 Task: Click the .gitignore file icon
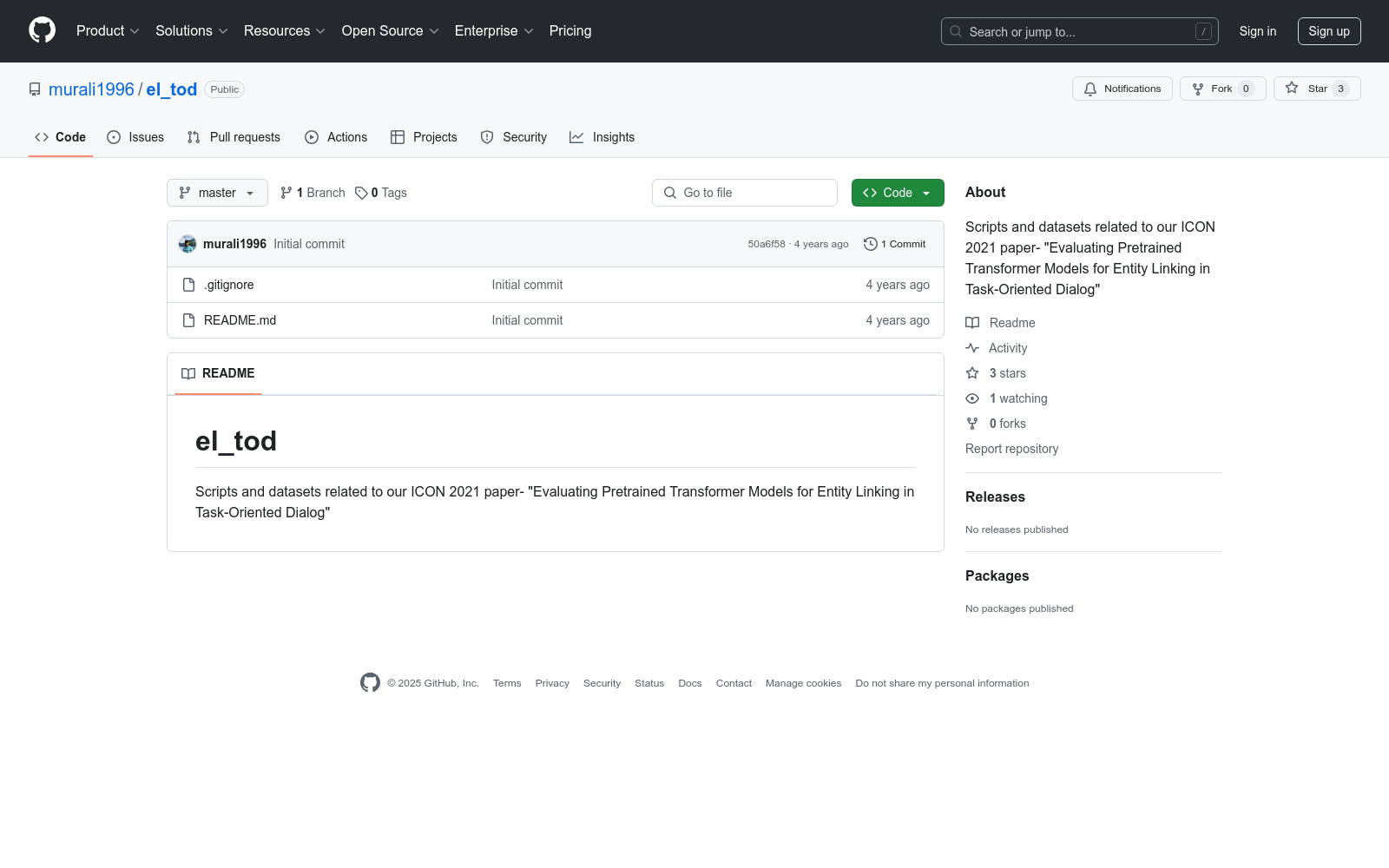pos(188,285)
